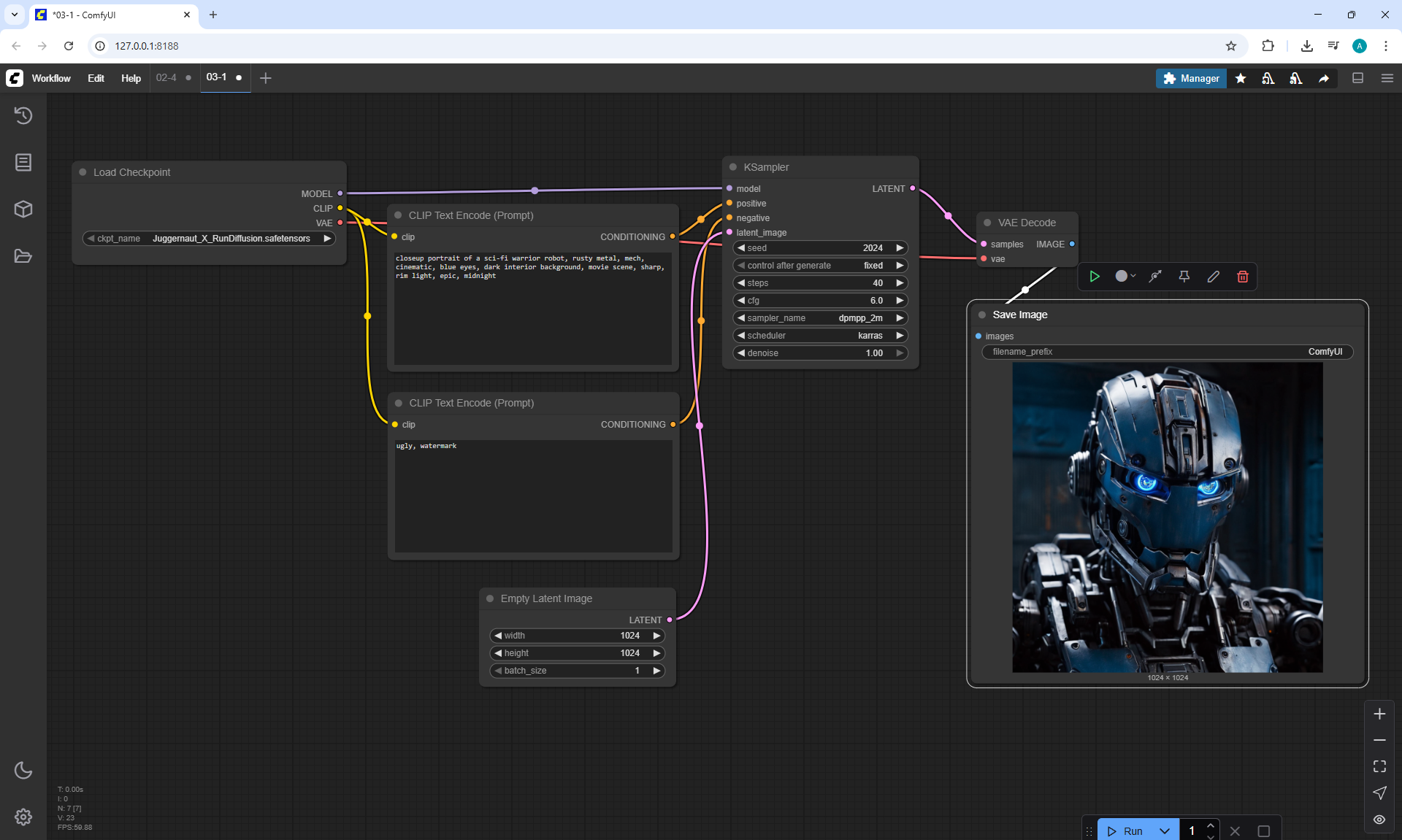
Task: Click the fit view icon
Action: click(1379, 766)
